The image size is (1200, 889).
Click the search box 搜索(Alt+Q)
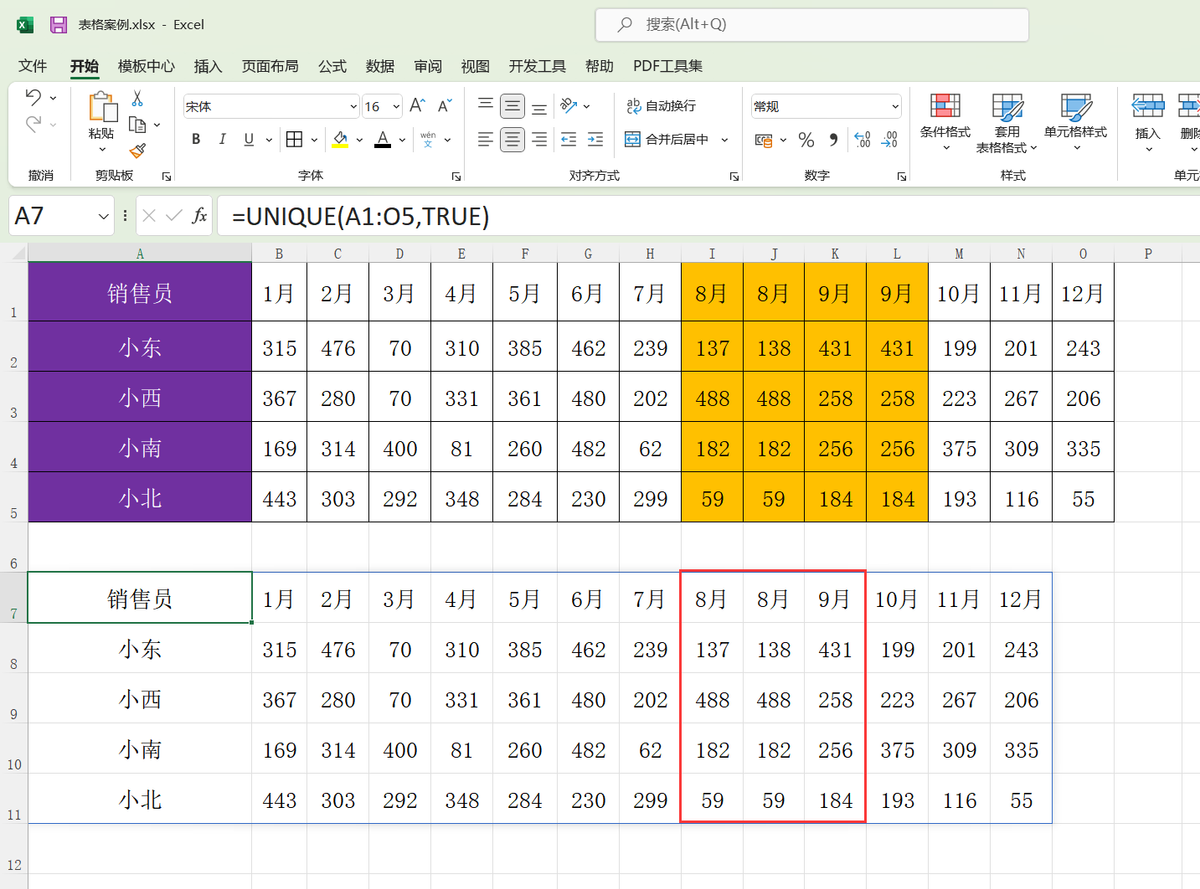point(812,24)
